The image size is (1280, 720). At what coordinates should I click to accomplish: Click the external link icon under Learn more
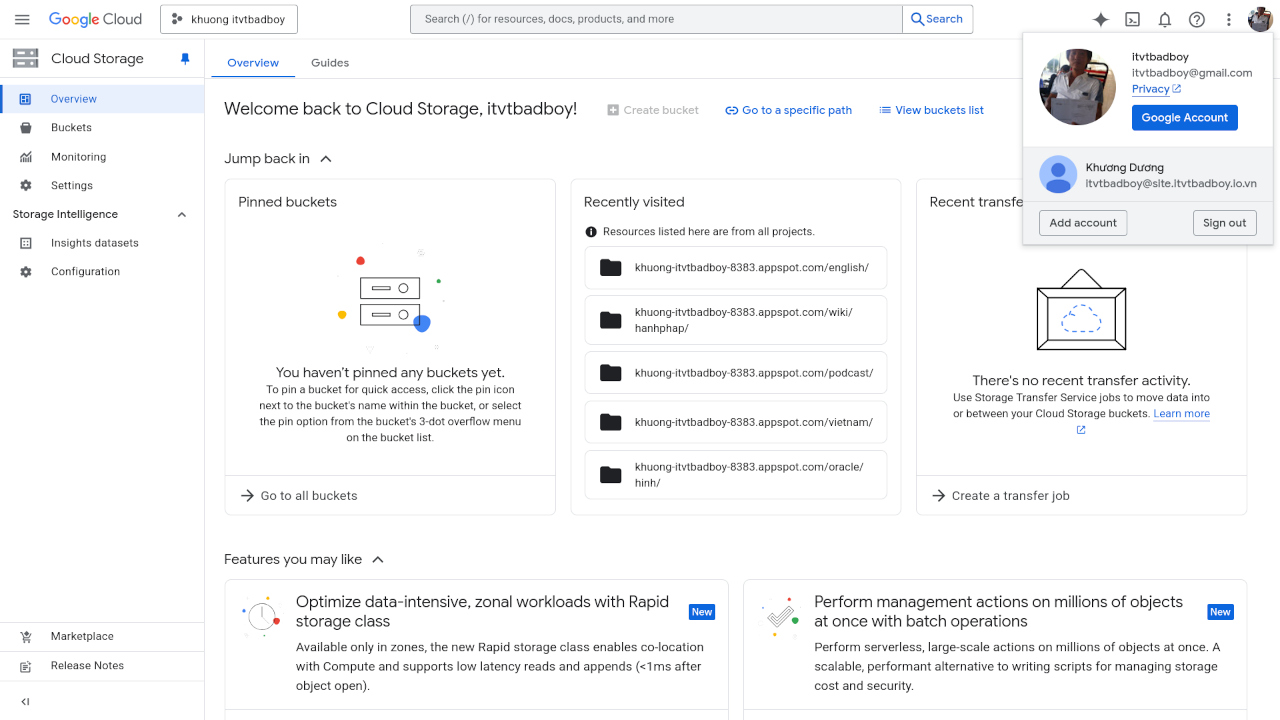pos(1081,430)
